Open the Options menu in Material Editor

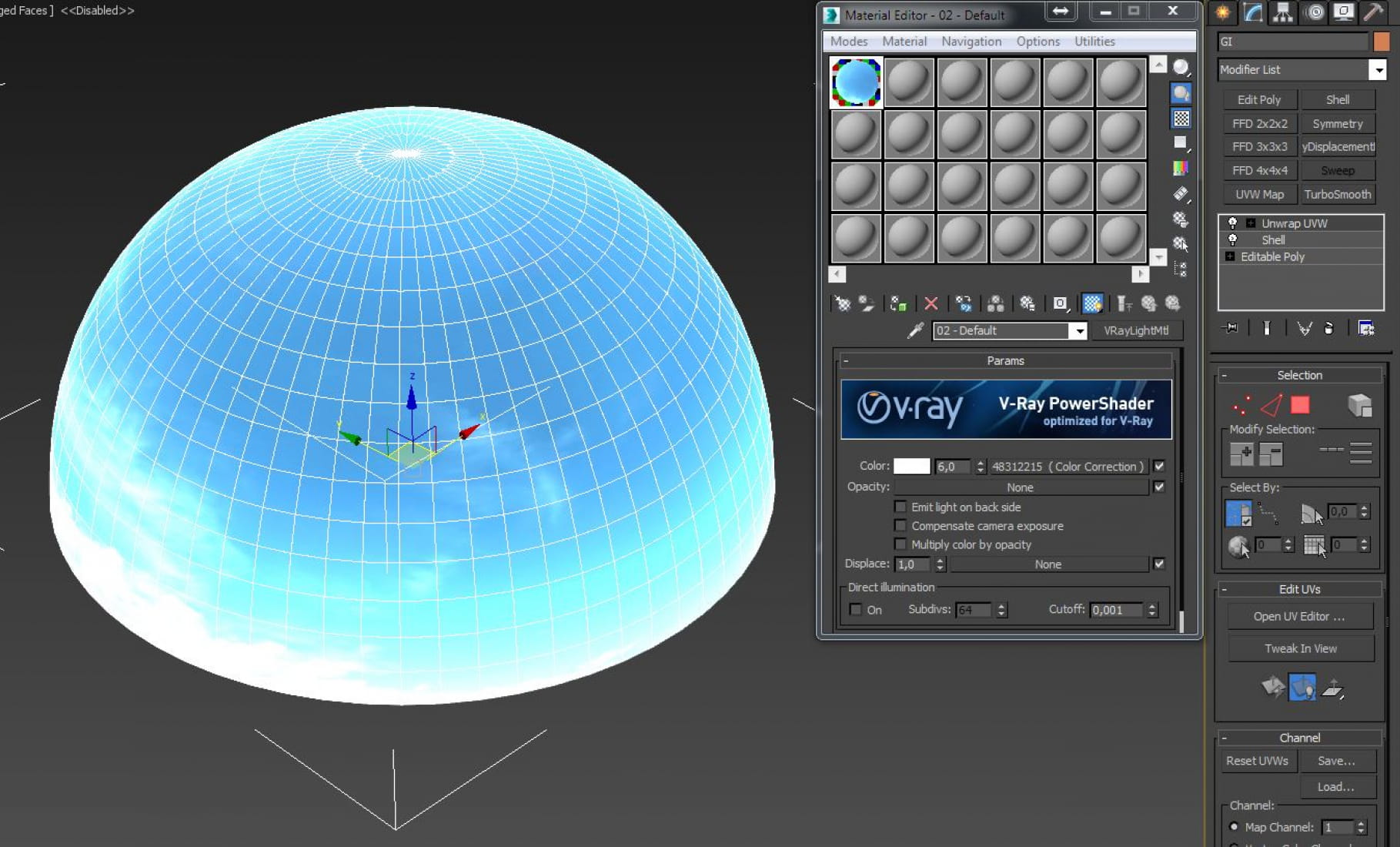click(1037, 42)
